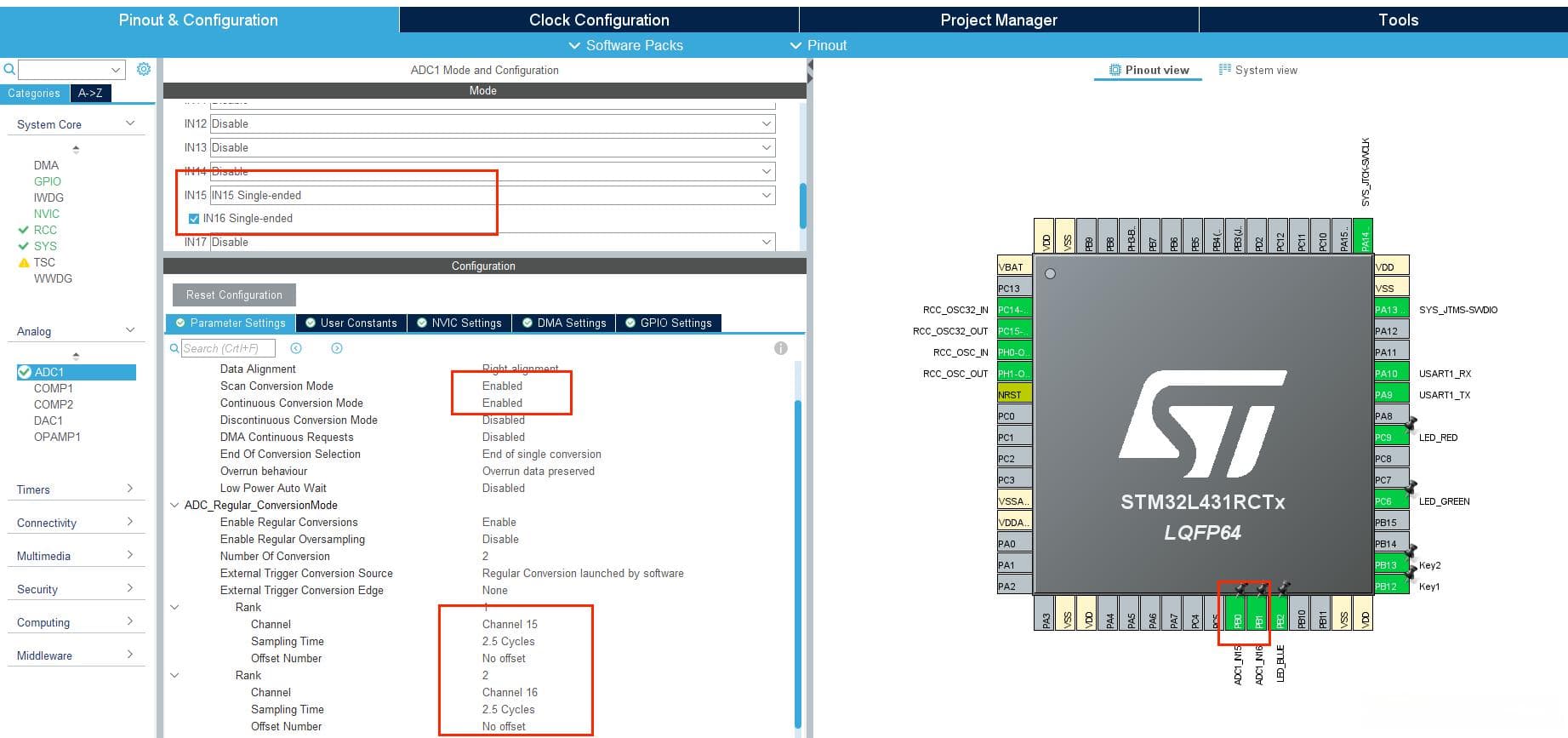Select OPAMP1 in Analog list
This screenshot has height=738, width=1568.
[57, 437]
